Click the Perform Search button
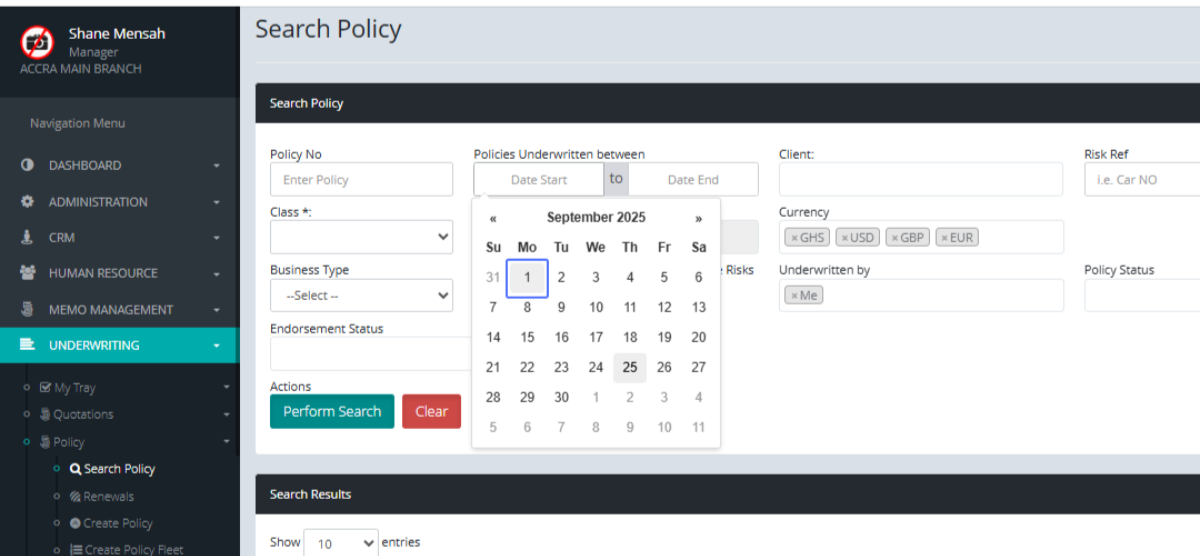 point(332,411)
